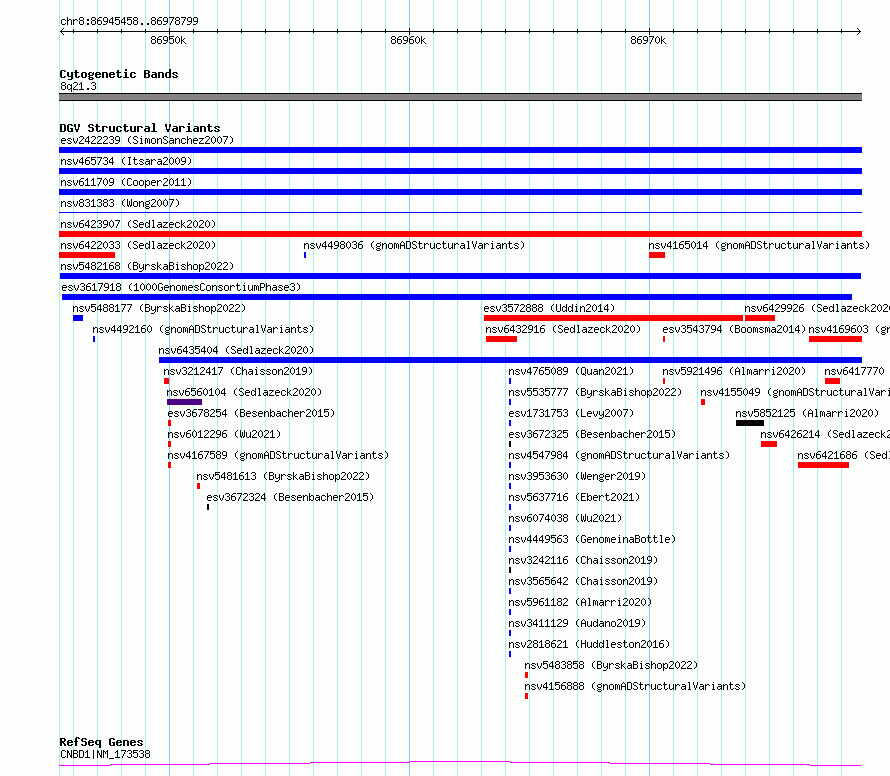Image resolution: width=890 pixels, height=776 pixels.
Task: Open the CNBD1|NM_173538 gene label
Action: [x=105, y=754]
